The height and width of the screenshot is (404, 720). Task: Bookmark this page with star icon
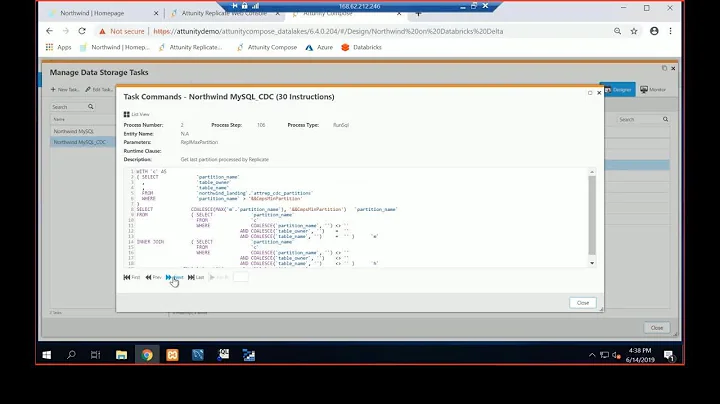pyautogui.click(x=634, y=31)
